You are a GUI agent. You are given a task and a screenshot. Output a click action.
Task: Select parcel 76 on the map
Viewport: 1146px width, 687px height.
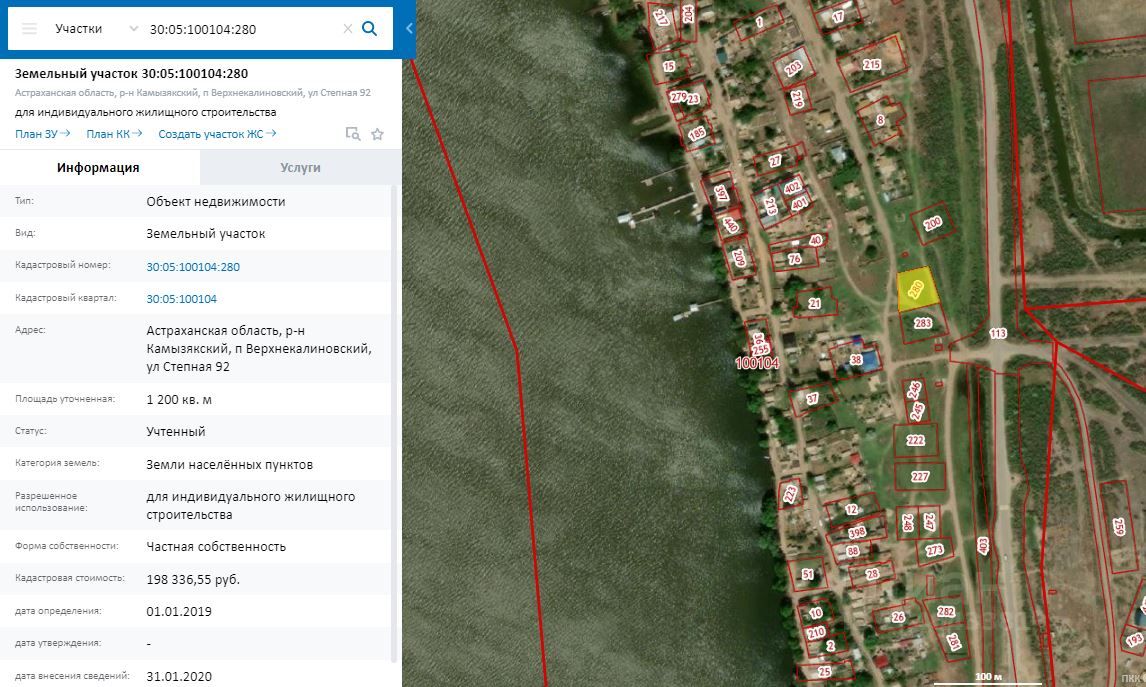pos(795,259)
